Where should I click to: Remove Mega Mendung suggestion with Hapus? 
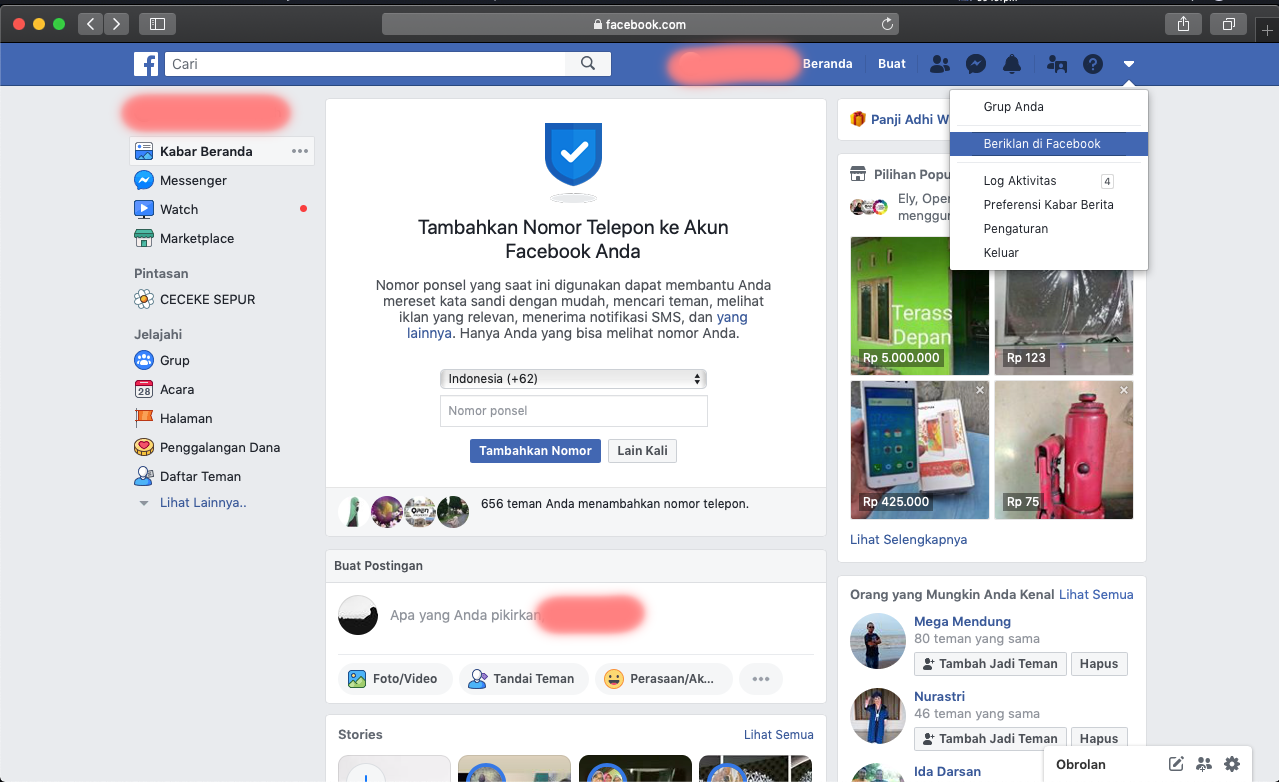click(1099, 664)
